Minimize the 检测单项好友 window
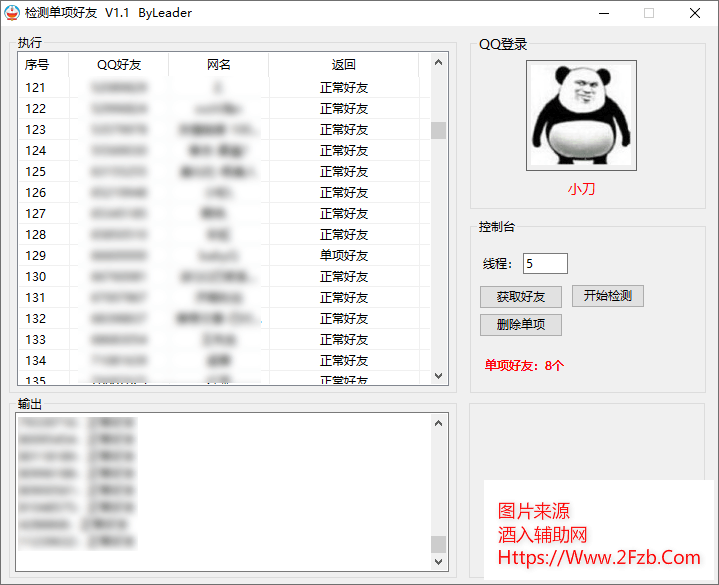 tap(604, 13)
